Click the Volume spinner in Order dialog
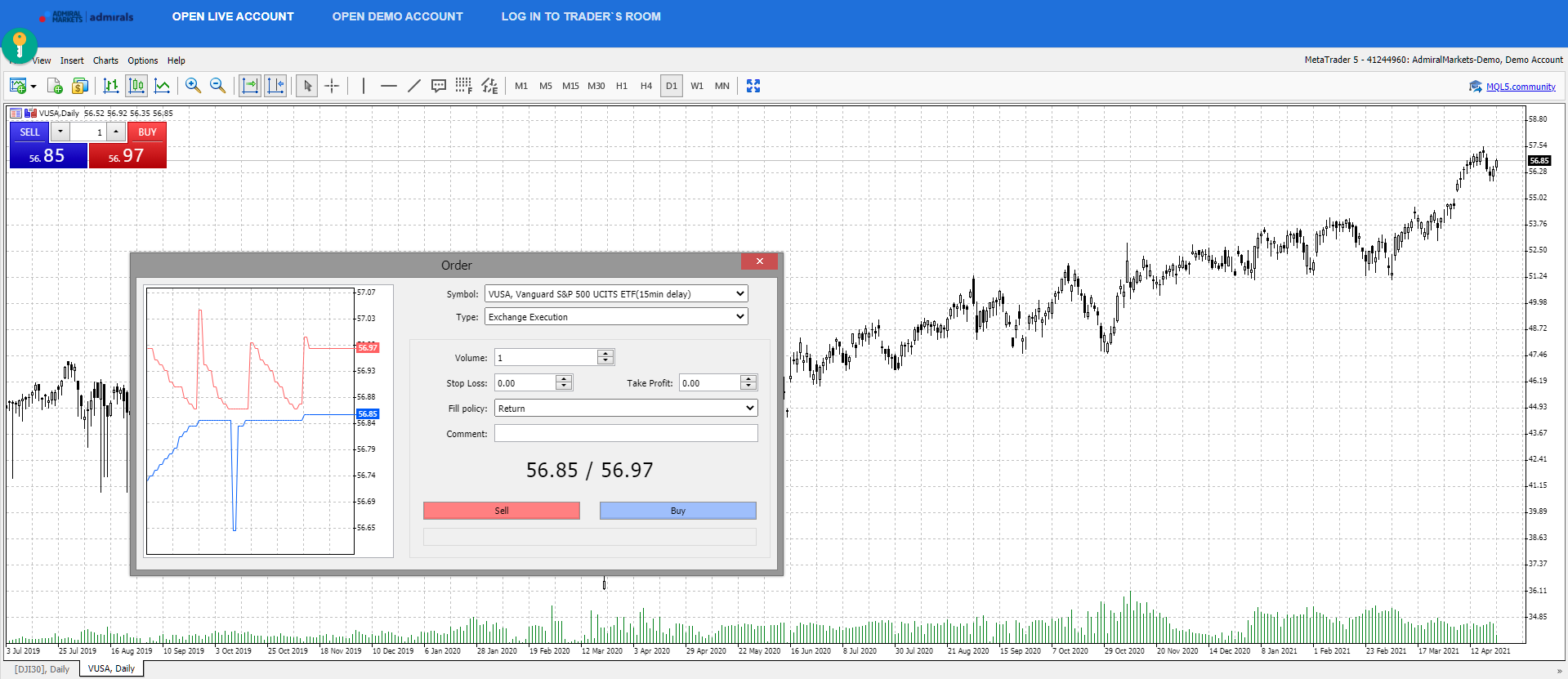Image resolution: width=1568 pixels, height=679 pixels. [605, 357]
